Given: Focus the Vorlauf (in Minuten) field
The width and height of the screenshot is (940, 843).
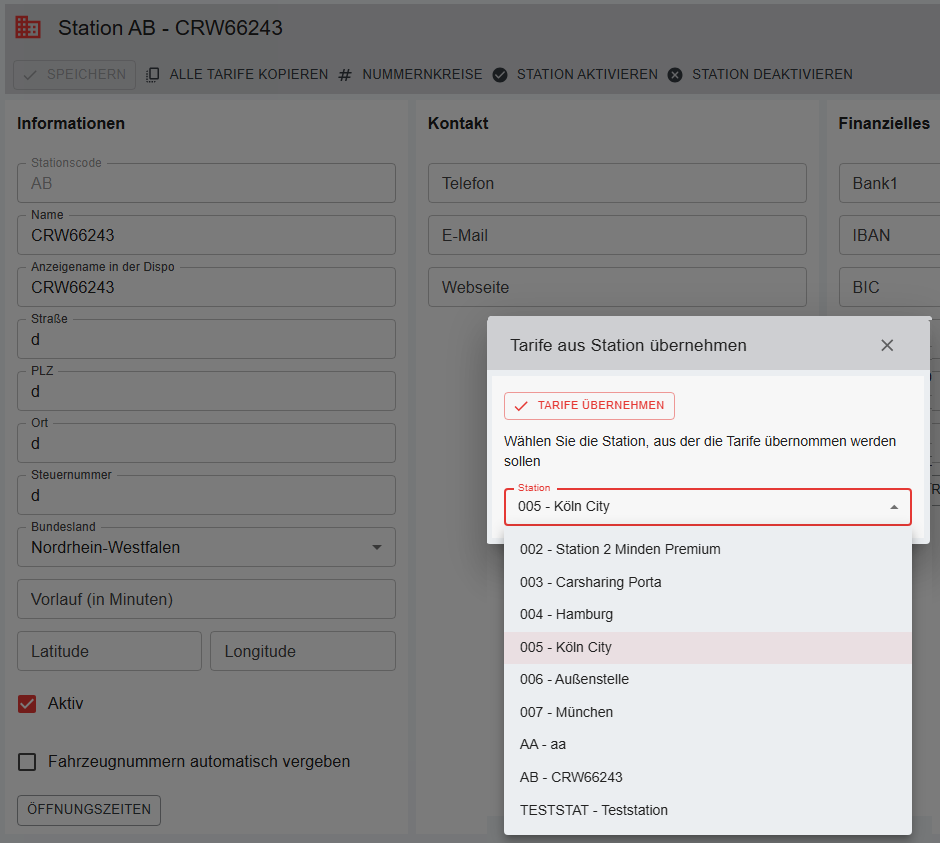Looking at the screenshot, I should coord(206,600).
